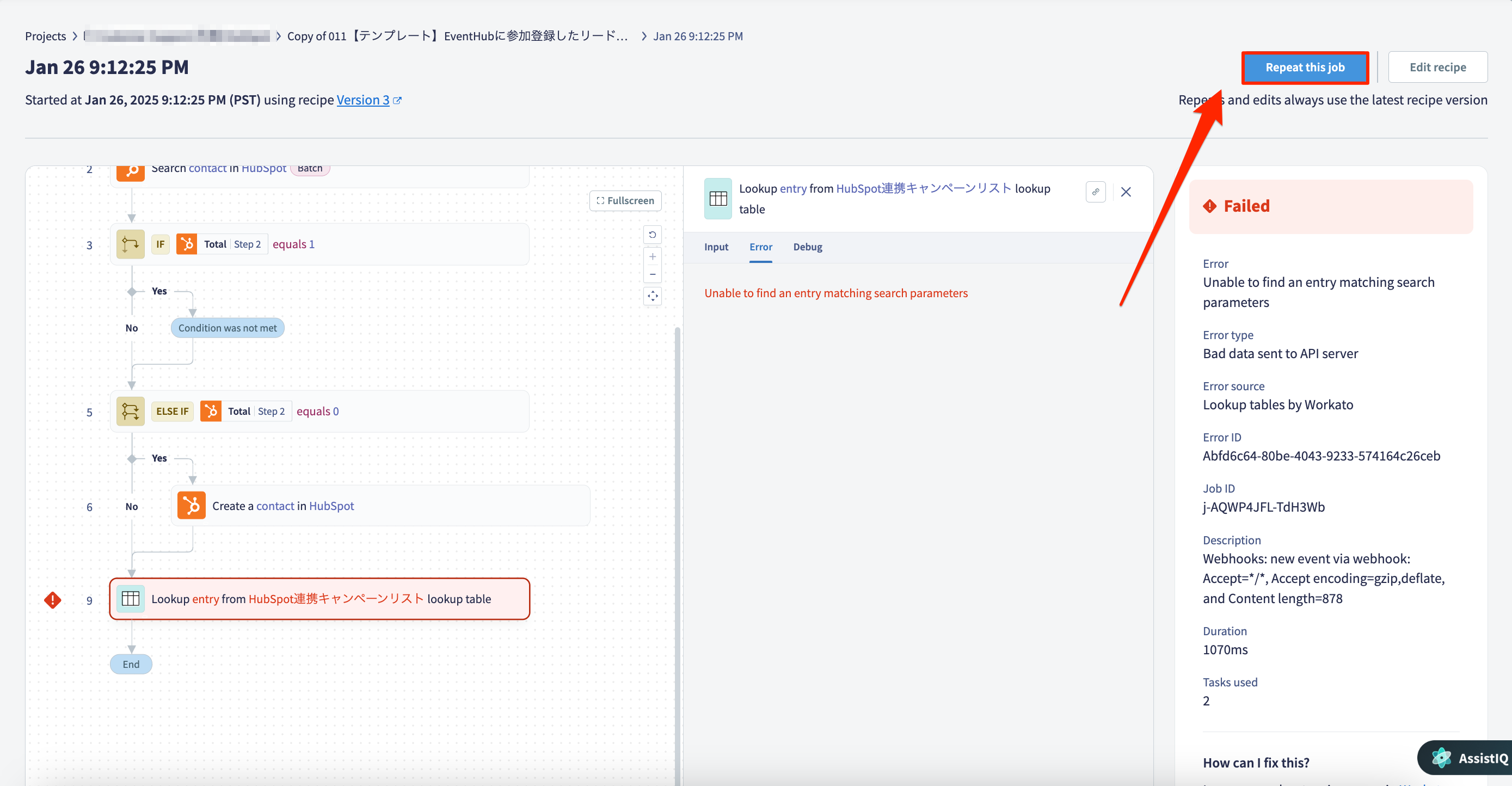This screenshot has height=786, width=1512.
Task: Click the No label beside step 6
Action: point(132,507)
